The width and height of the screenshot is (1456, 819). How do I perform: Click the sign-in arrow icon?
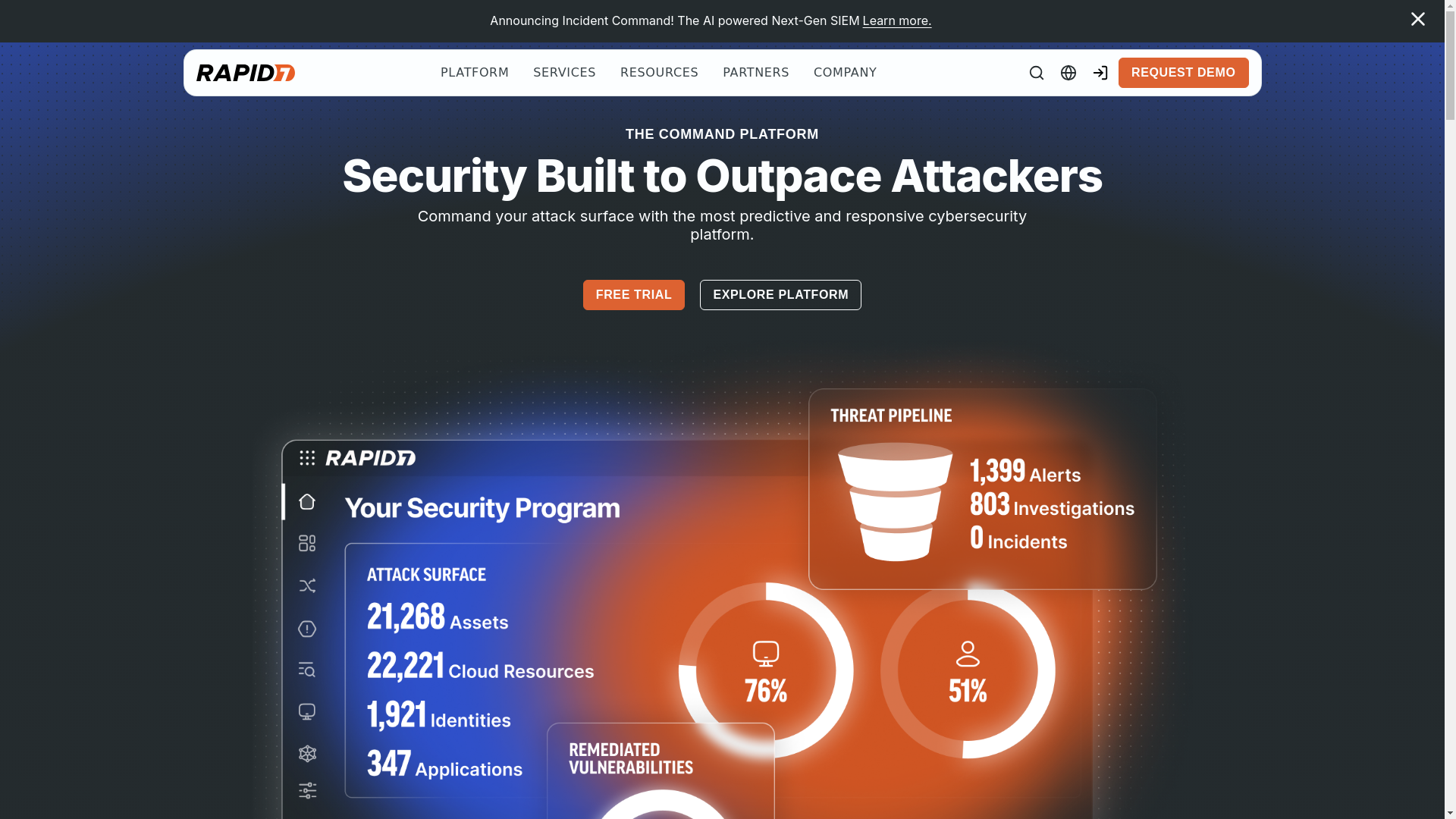point(1100,73)
